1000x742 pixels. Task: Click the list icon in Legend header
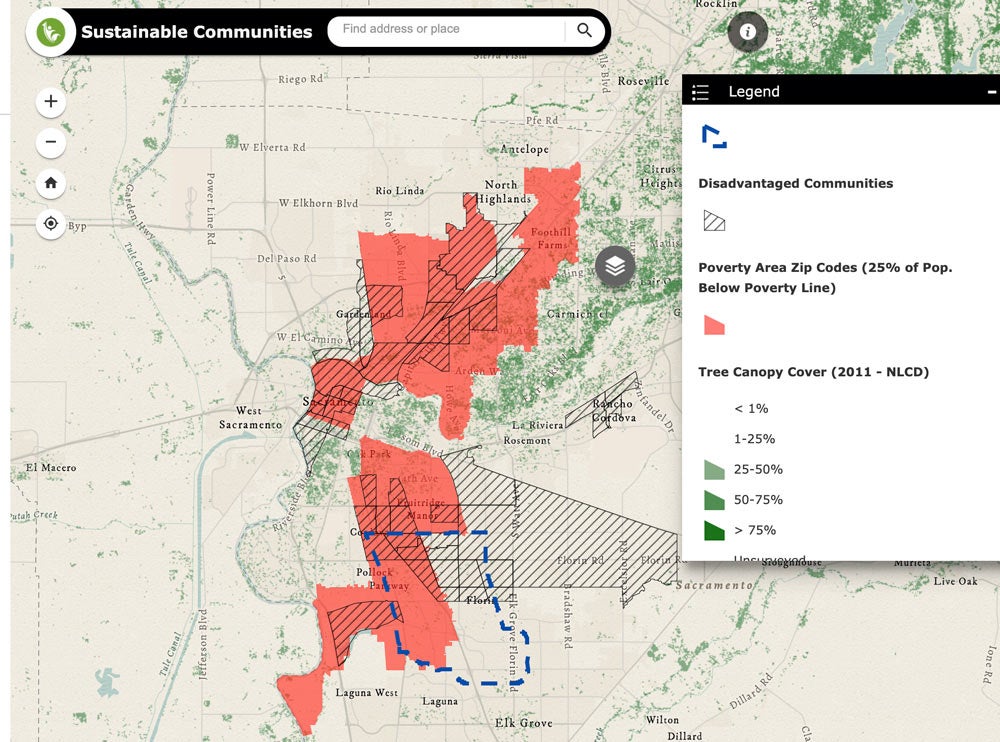[x=701, y=92]
